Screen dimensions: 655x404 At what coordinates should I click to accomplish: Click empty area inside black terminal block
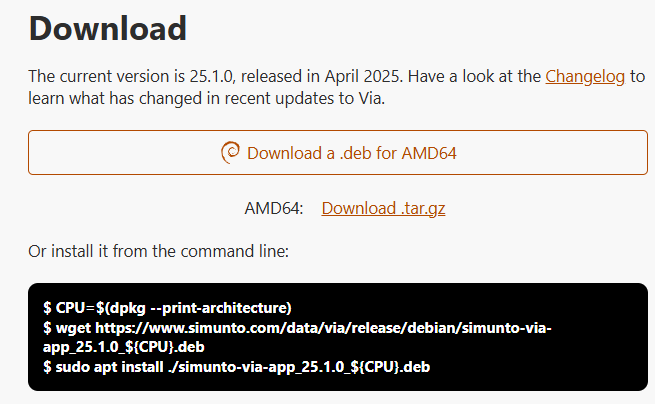click(543, 368)
